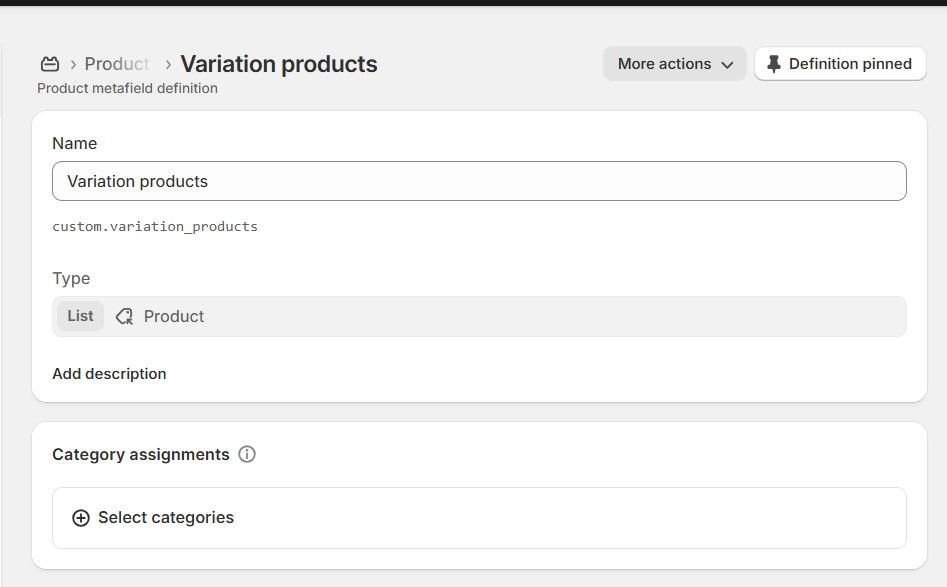Click the chevron after the breadcrumb home icon
947x587 pixels.
coord(73,65)
